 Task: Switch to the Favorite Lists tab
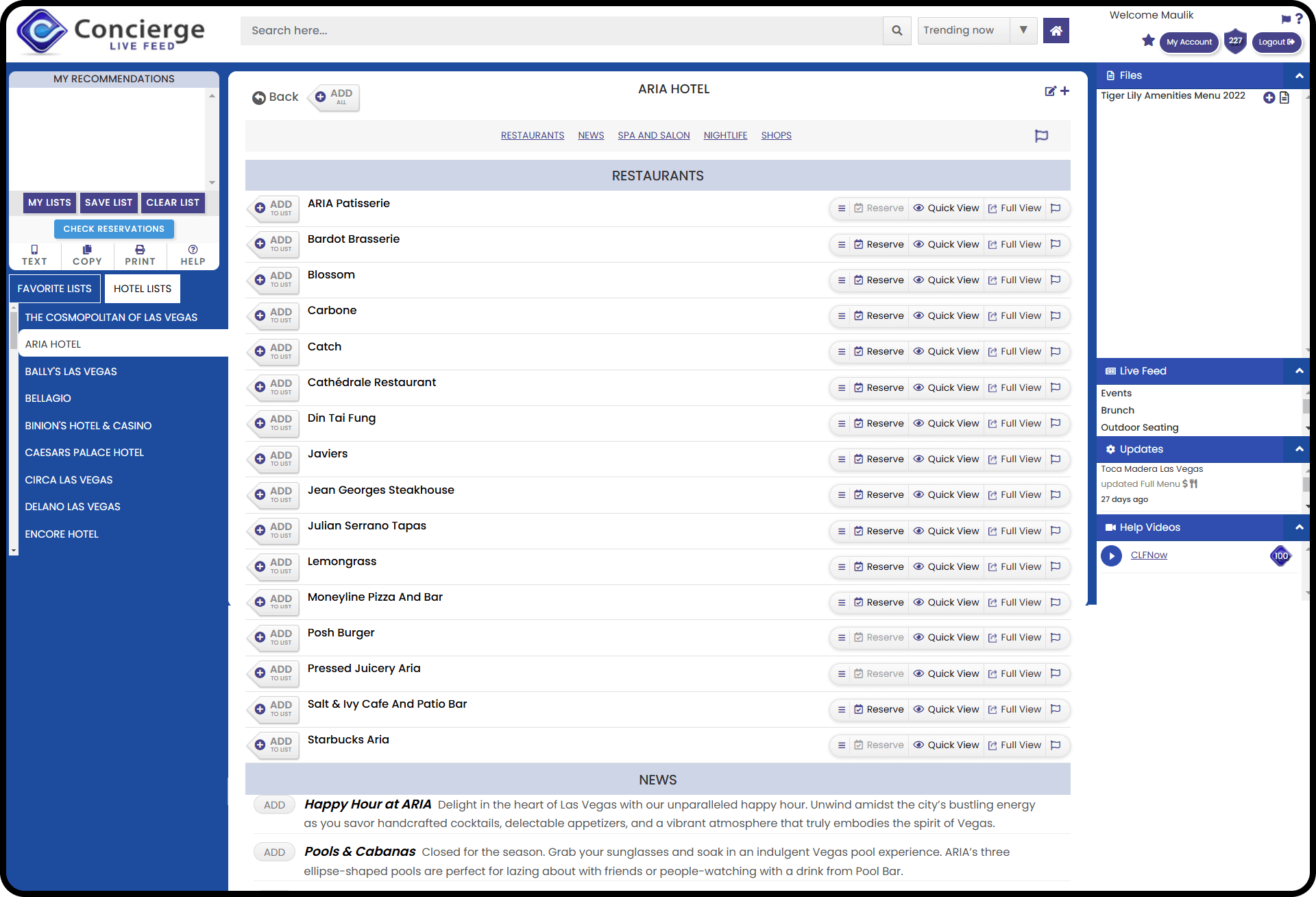coord(54,289)
